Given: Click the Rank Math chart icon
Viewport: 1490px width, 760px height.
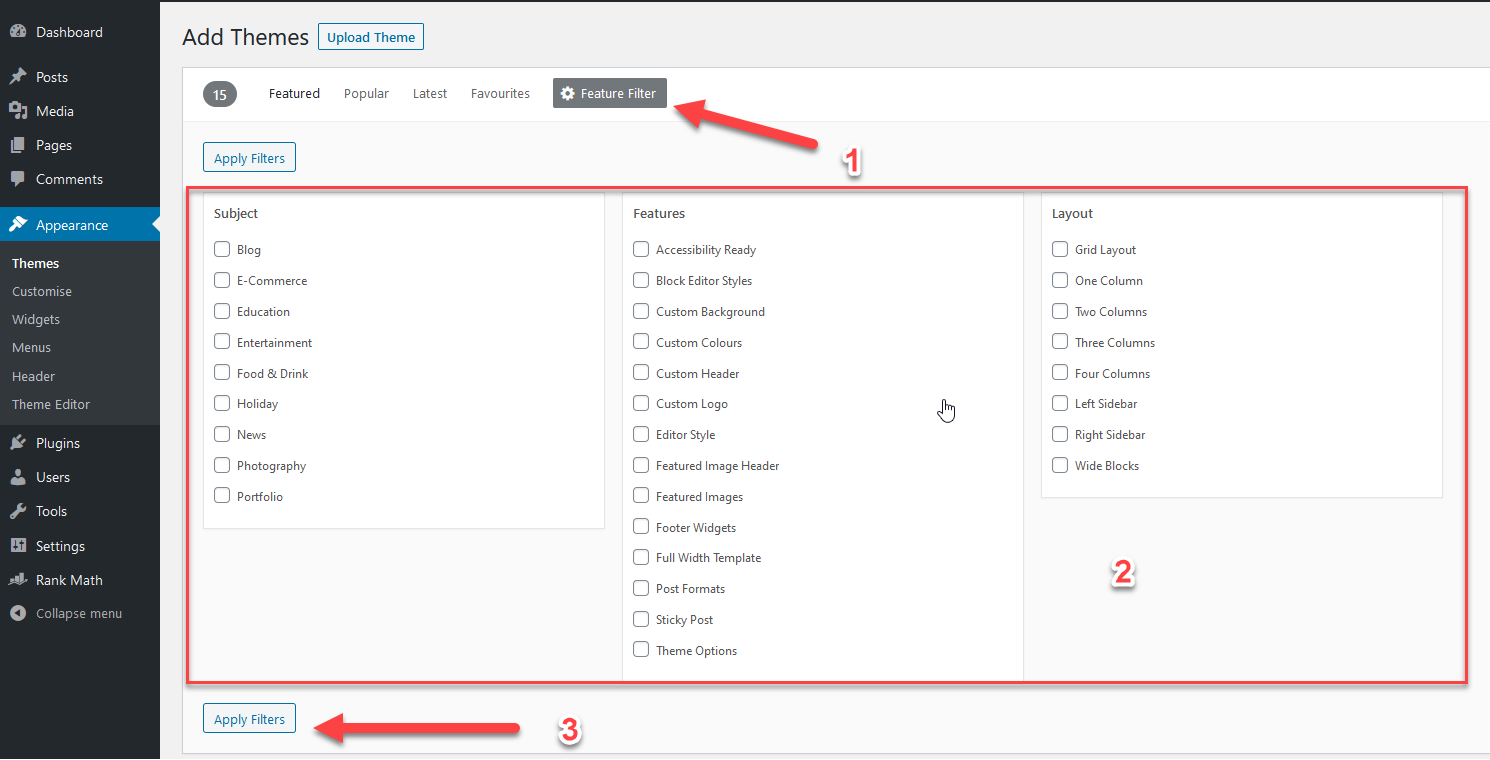Looking at the screenshot, I should click(x=18, y=580).
